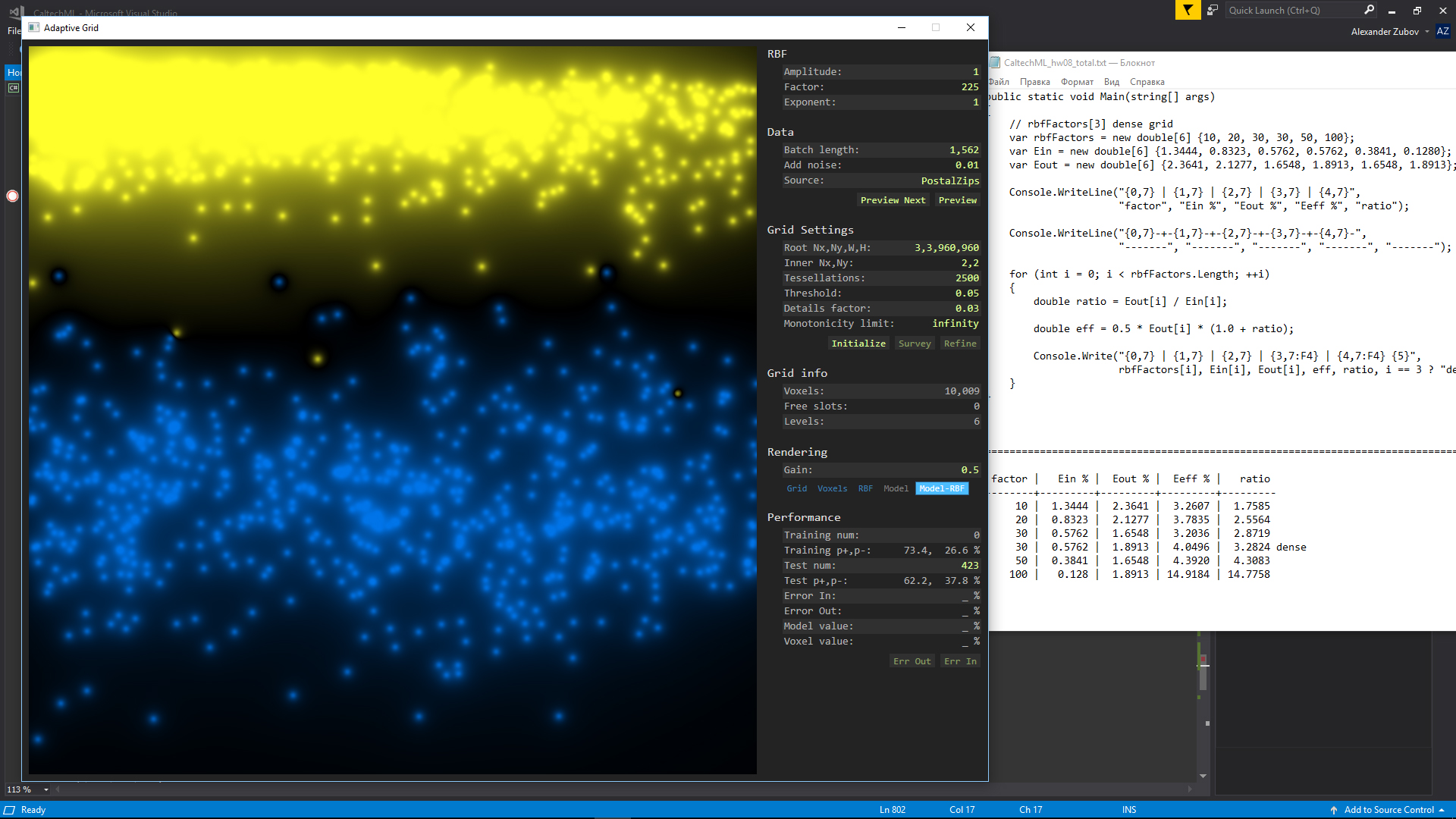The height and width of the screenshot is (819, 1456).
Task: Open the Формат menu in Notepad
Action: point(1077,82)
